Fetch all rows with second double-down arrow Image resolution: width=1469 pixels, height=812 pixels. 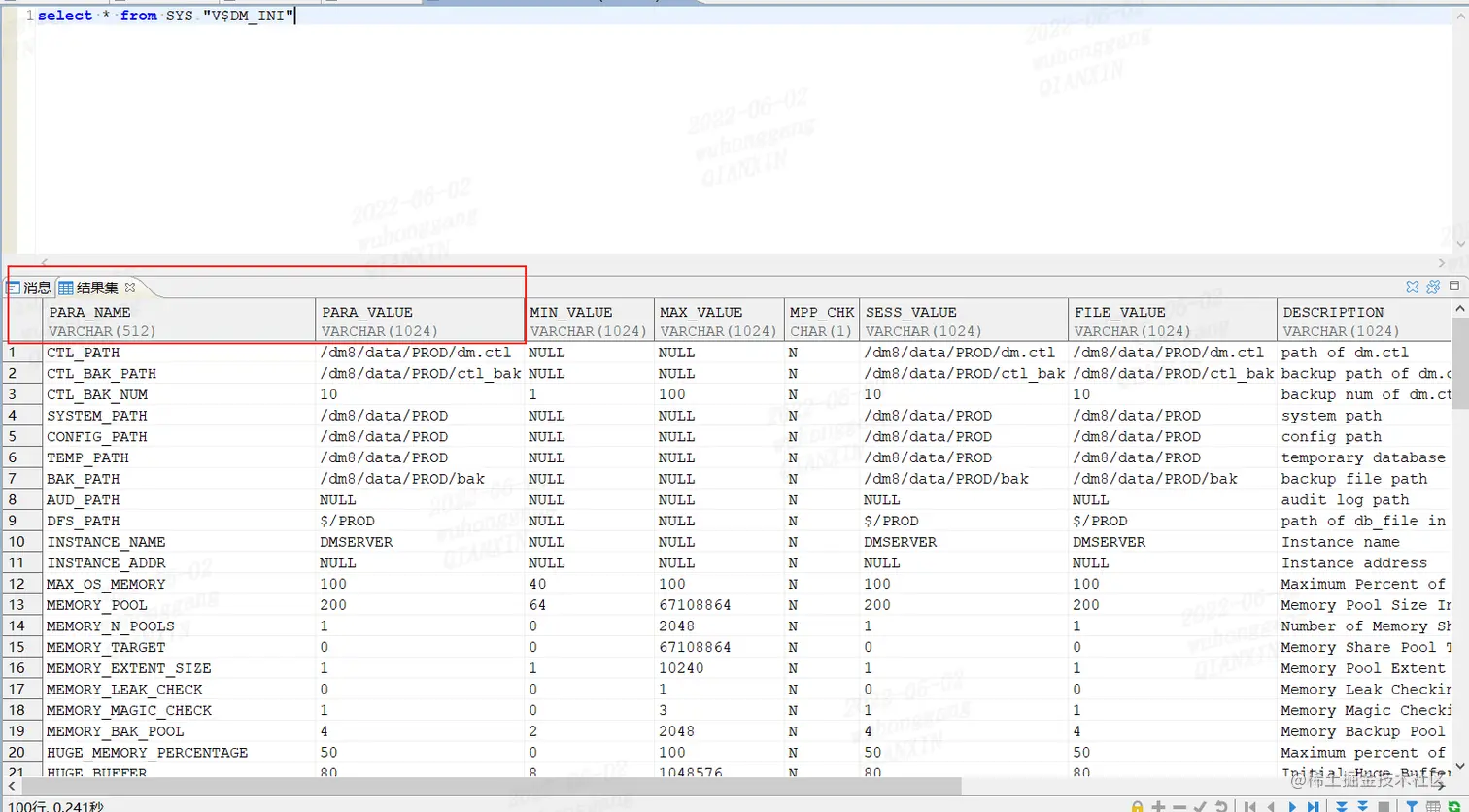pyautogui.click(x=1363, y=806)
